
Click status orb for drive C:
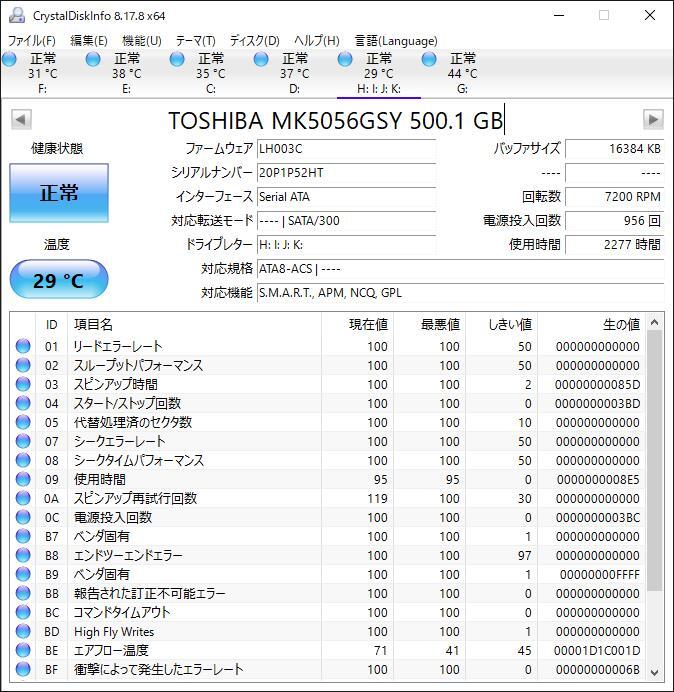[177, 59]
